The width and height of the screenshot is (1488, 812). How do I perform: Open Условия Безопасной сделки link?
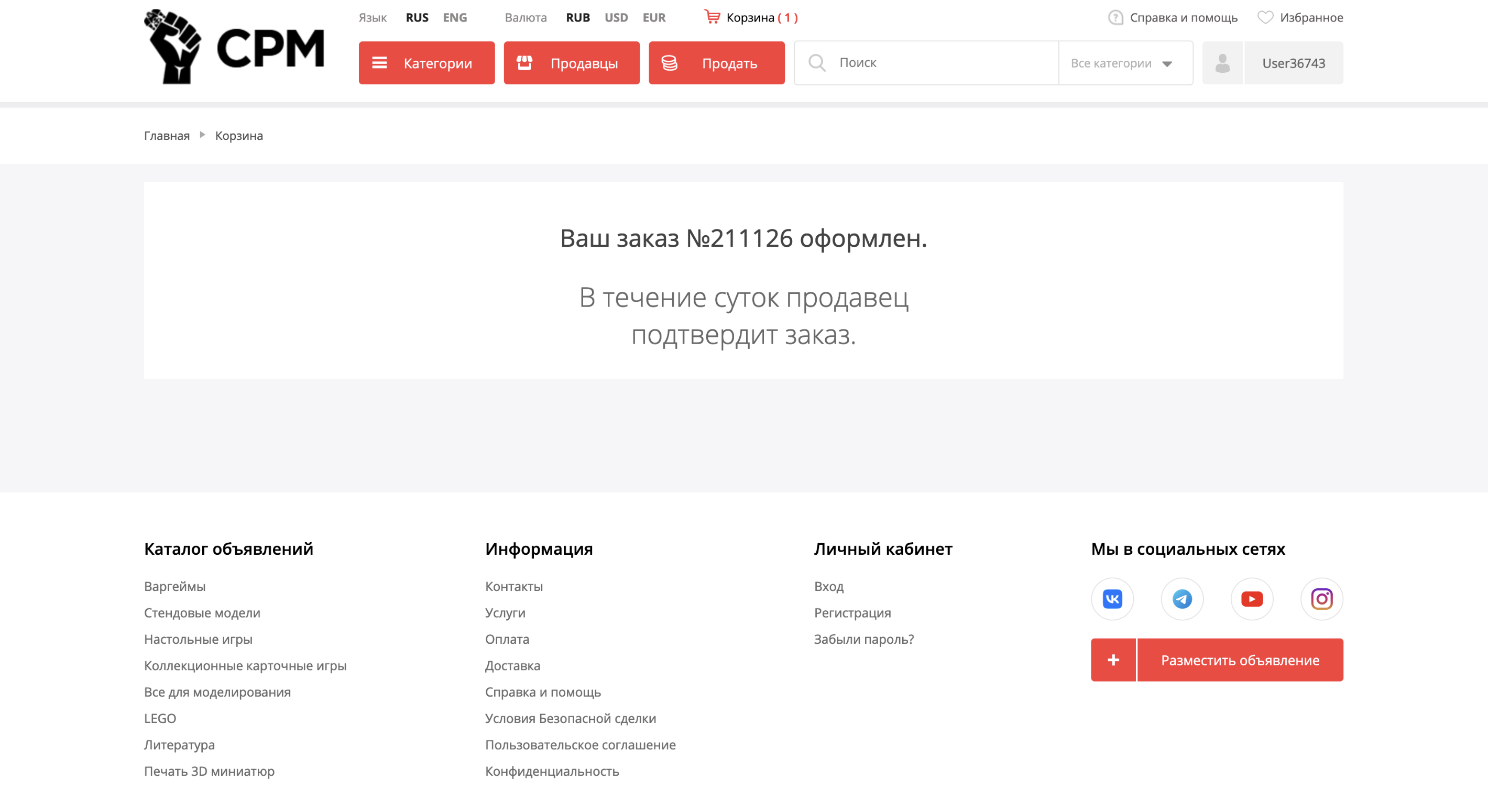click(570, 718)
